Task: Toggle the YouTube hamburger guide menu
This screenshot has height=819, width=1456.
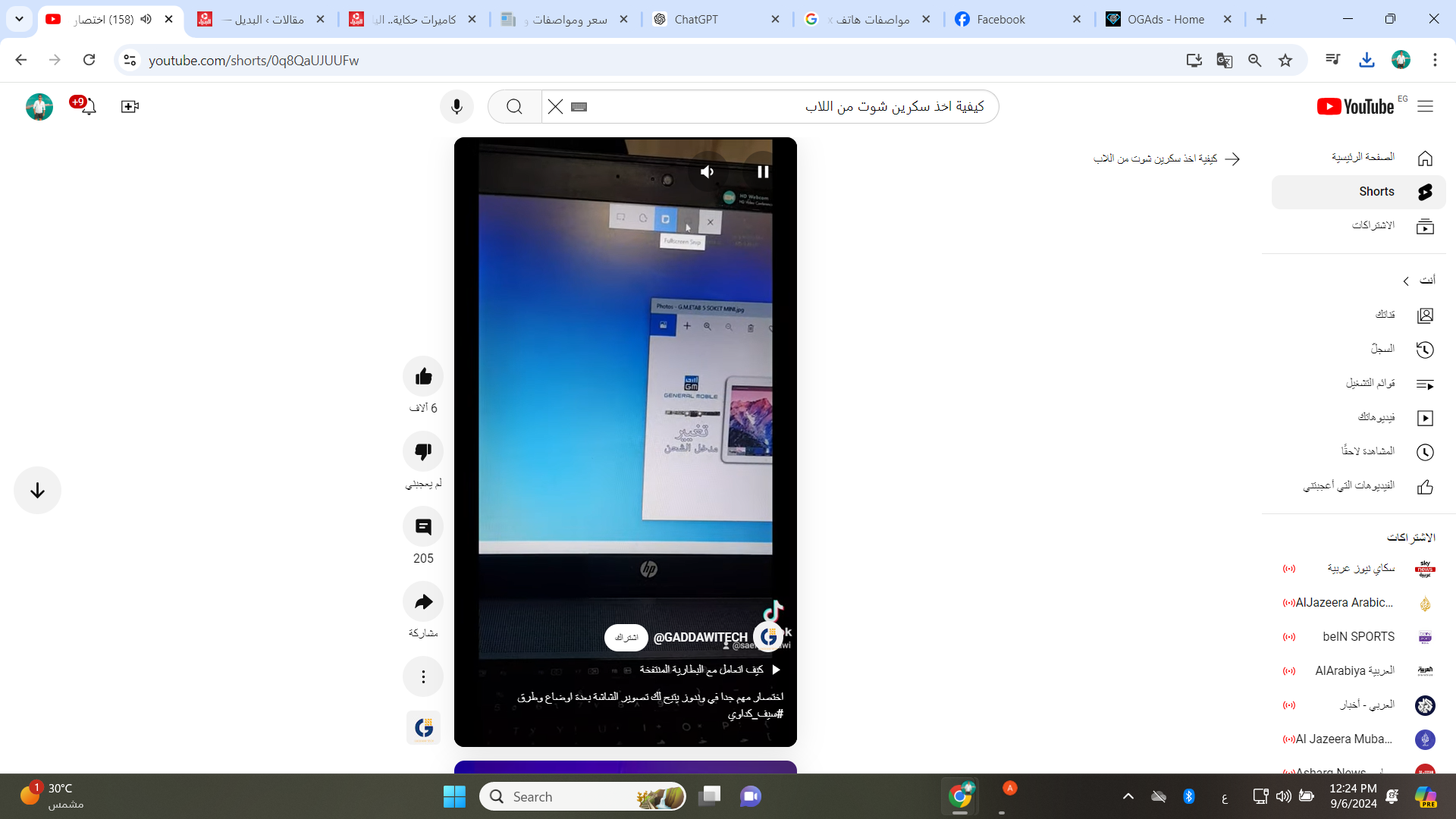Action: [x=1425, y=107]
